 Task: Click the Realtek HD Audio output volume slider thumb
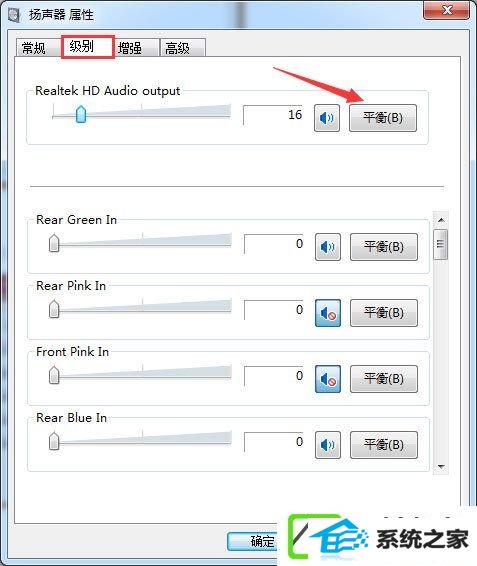click(x=81, y=114)
